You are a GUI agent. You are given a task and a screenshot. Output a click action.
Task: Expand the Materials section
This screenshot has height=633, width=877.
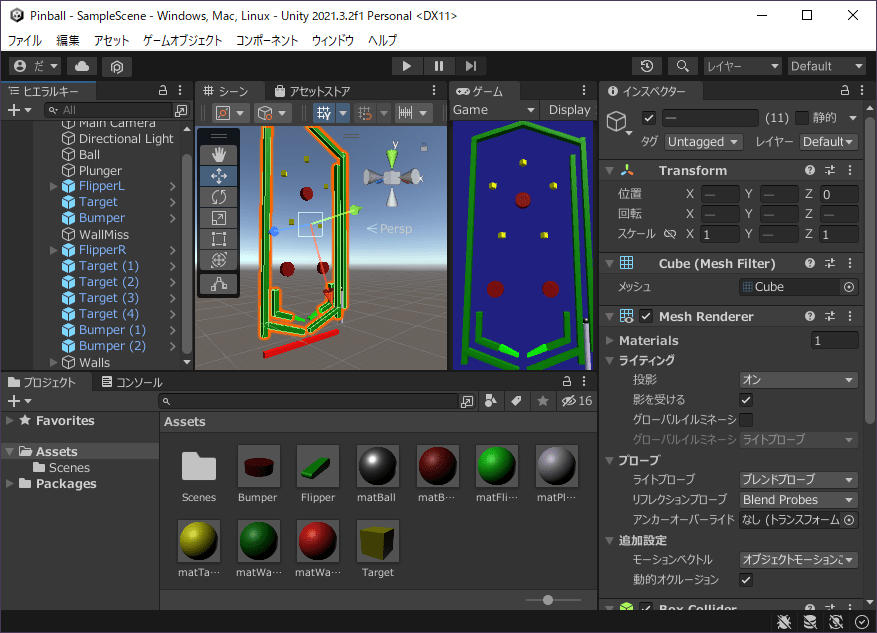pyautogui.click(x=610, y=341)
